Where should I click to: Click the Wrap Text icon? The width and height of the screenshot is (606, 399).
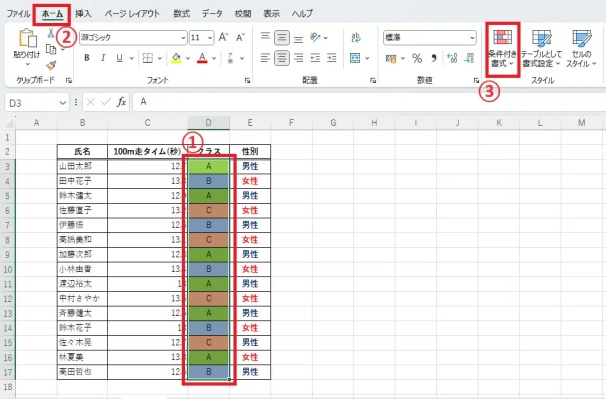(356, 38)
